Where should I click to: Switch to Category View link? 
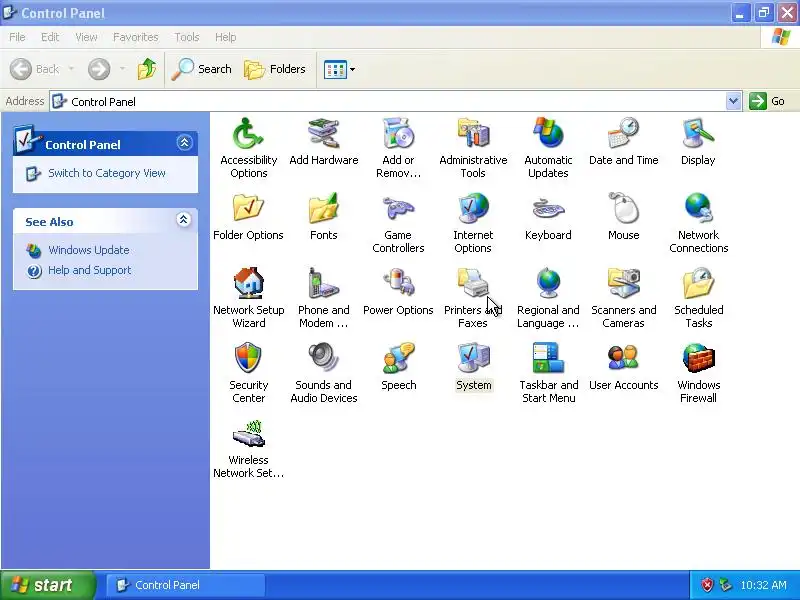click(107, 173)
